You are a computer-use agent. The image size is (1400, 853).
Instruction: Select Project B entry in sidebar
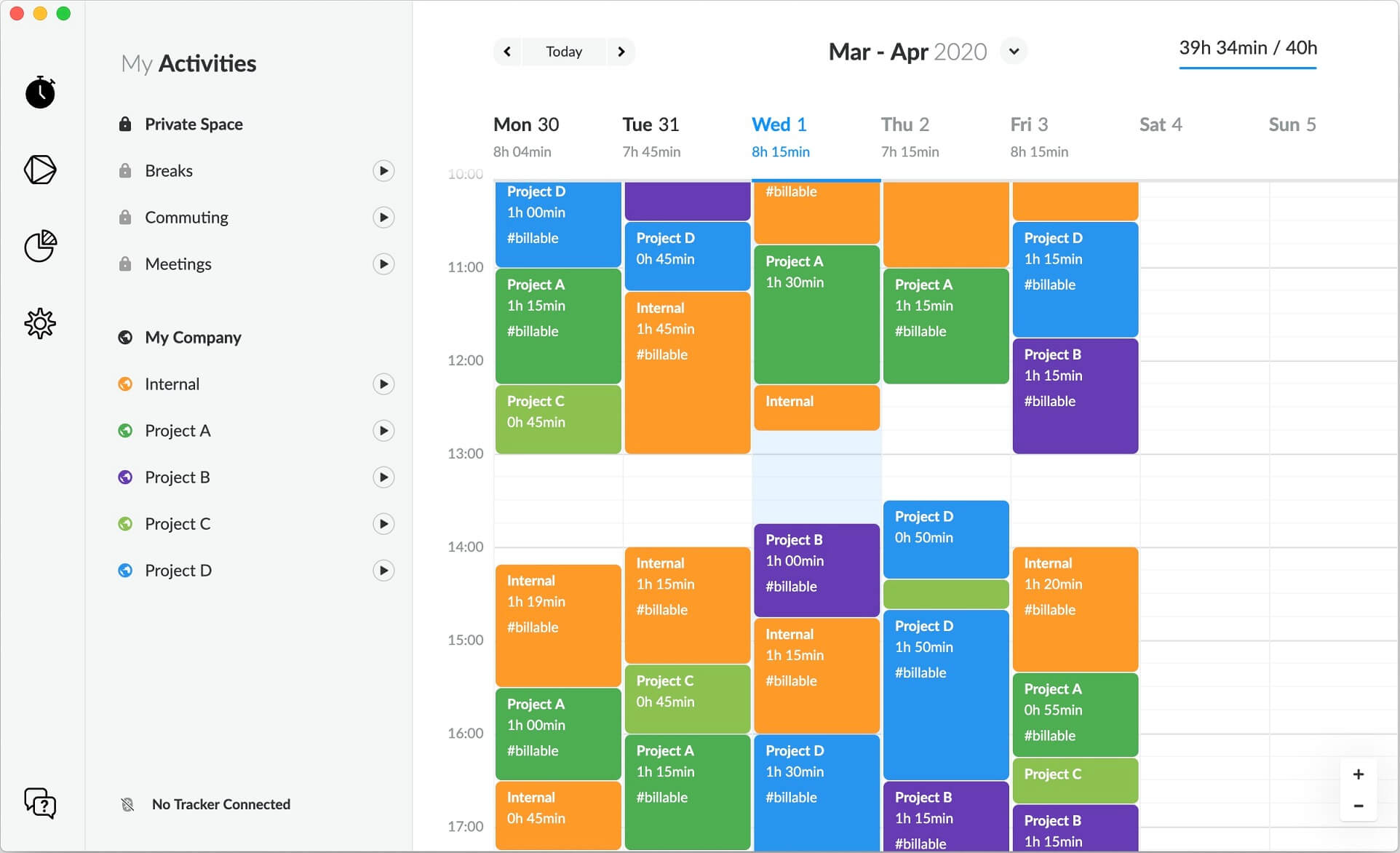tap(177, 477)
